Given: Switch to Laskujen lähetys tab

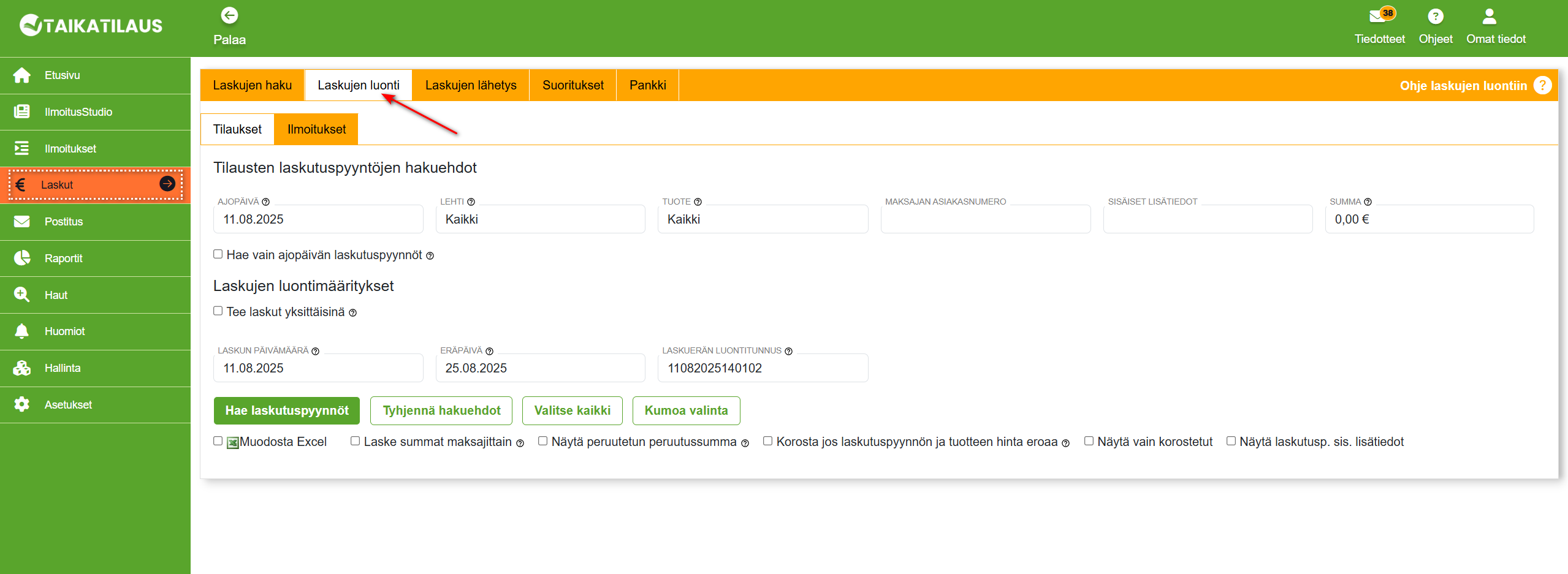Looking at the screenshot, I should coord(470,85).
